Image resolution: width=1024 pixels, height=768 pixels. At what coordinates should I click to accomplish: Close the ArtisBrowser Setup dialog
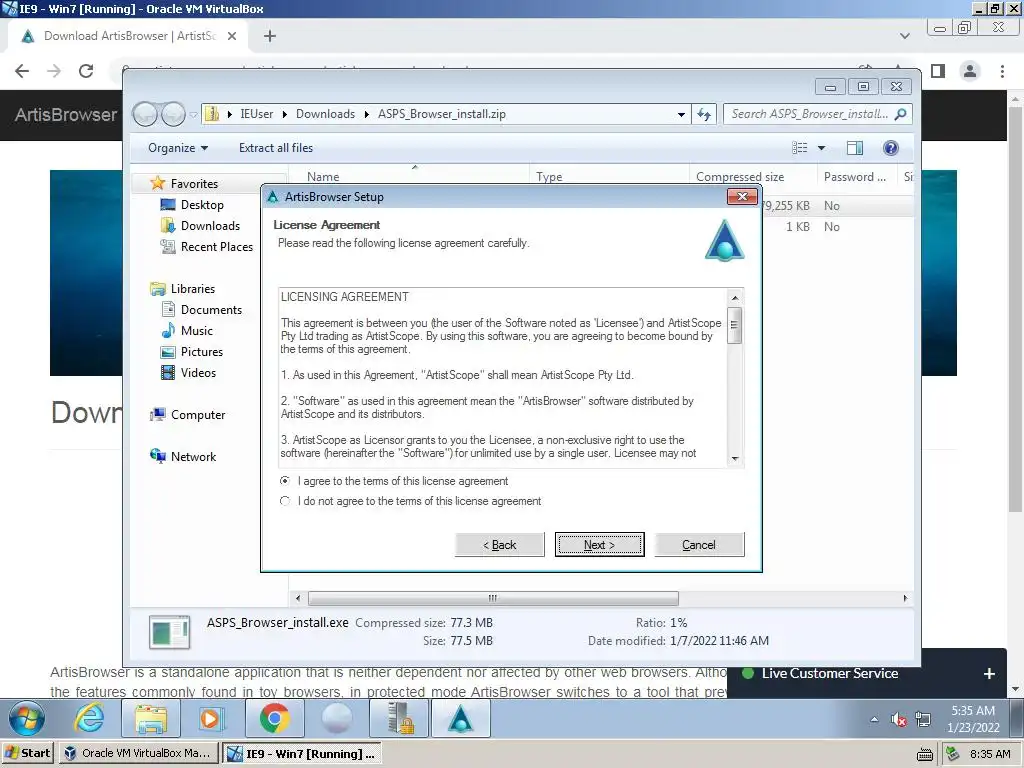pos(742,197)
